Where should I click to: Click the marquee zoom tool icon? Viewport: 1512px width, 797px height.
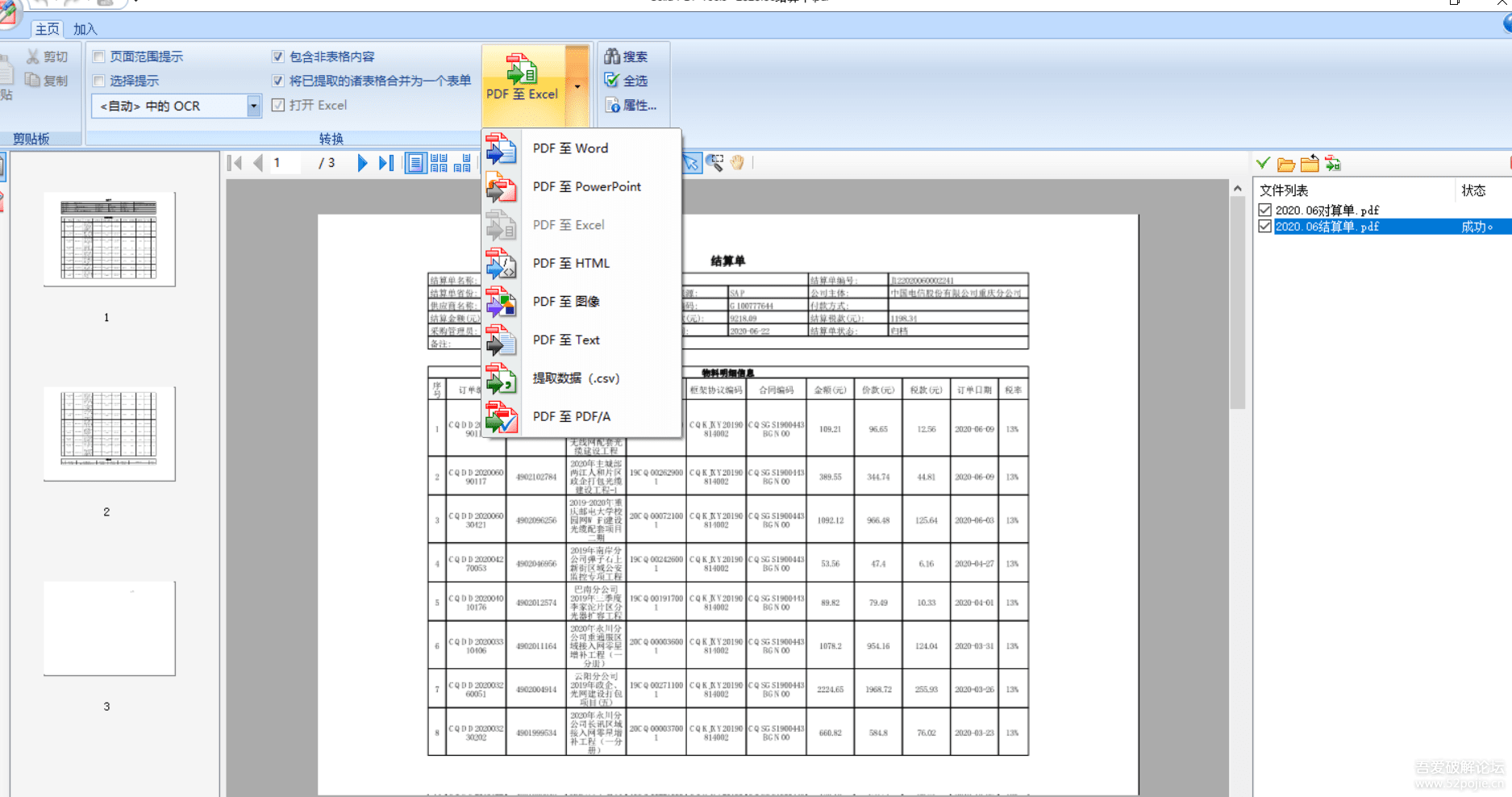(714, 162)
